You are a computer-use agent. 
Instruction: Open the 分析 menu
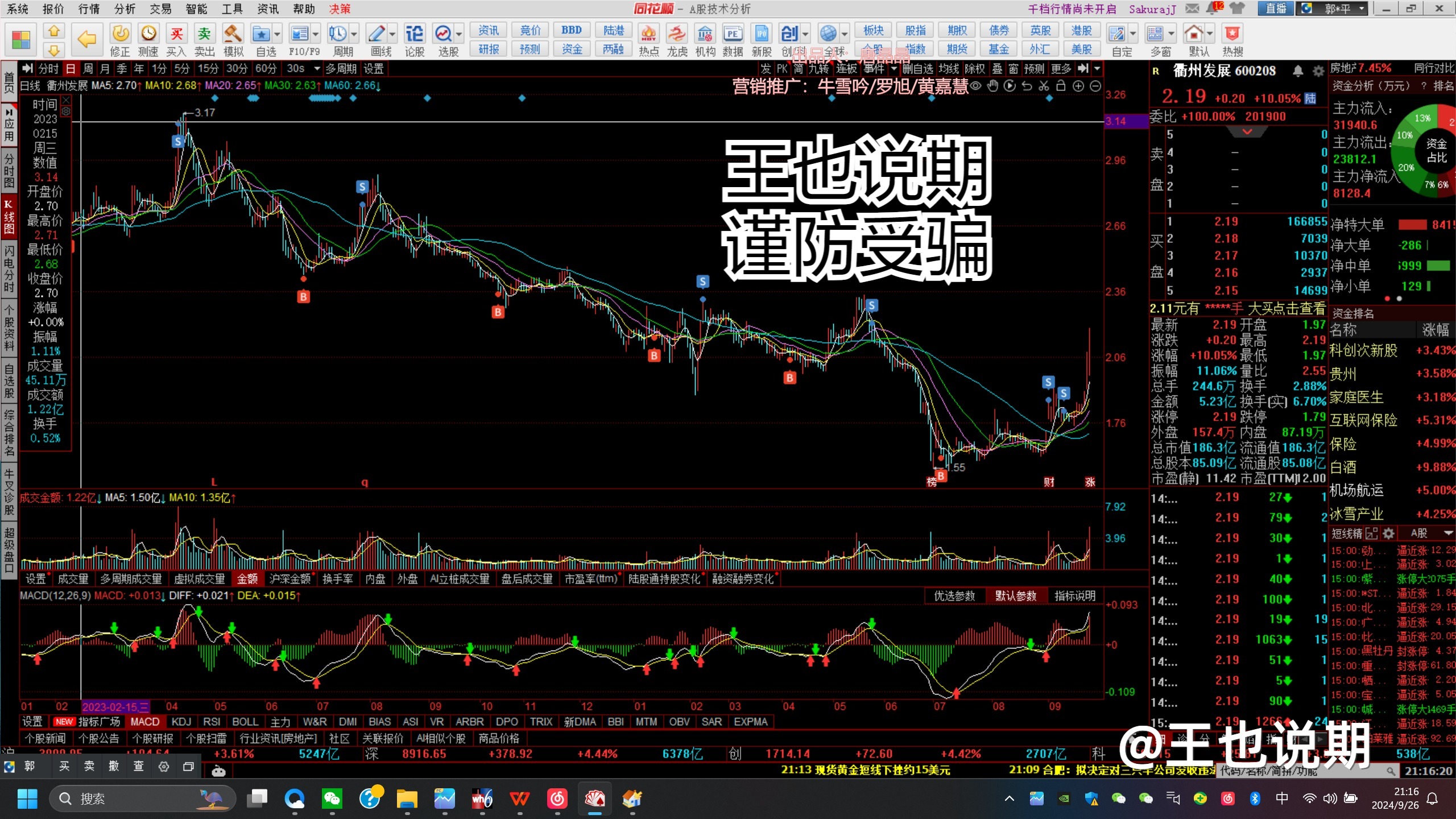pyautogui.click(x=125, y=9)
